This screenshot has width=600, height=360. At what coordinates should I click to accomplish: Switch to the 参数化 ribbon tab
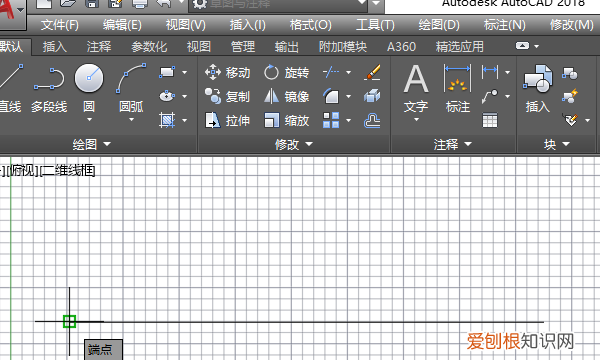149,47
